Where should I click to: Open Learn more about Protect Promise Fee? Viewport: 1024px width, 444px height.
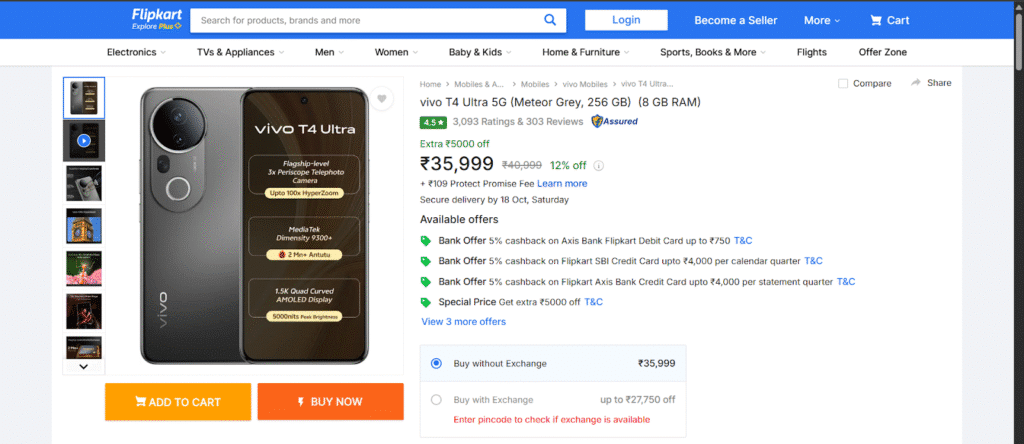click(562, 183)
